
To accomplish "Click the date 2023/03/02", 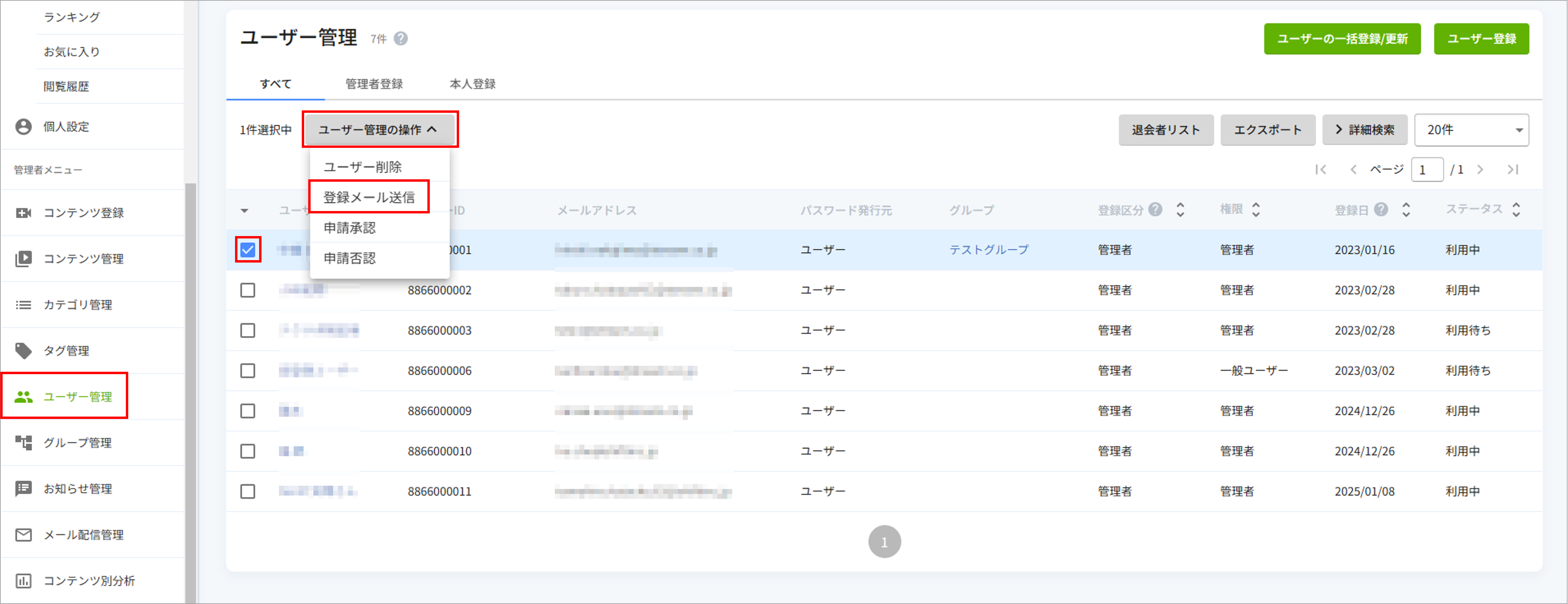I will pyautogui.click(x=1365, y=371).
